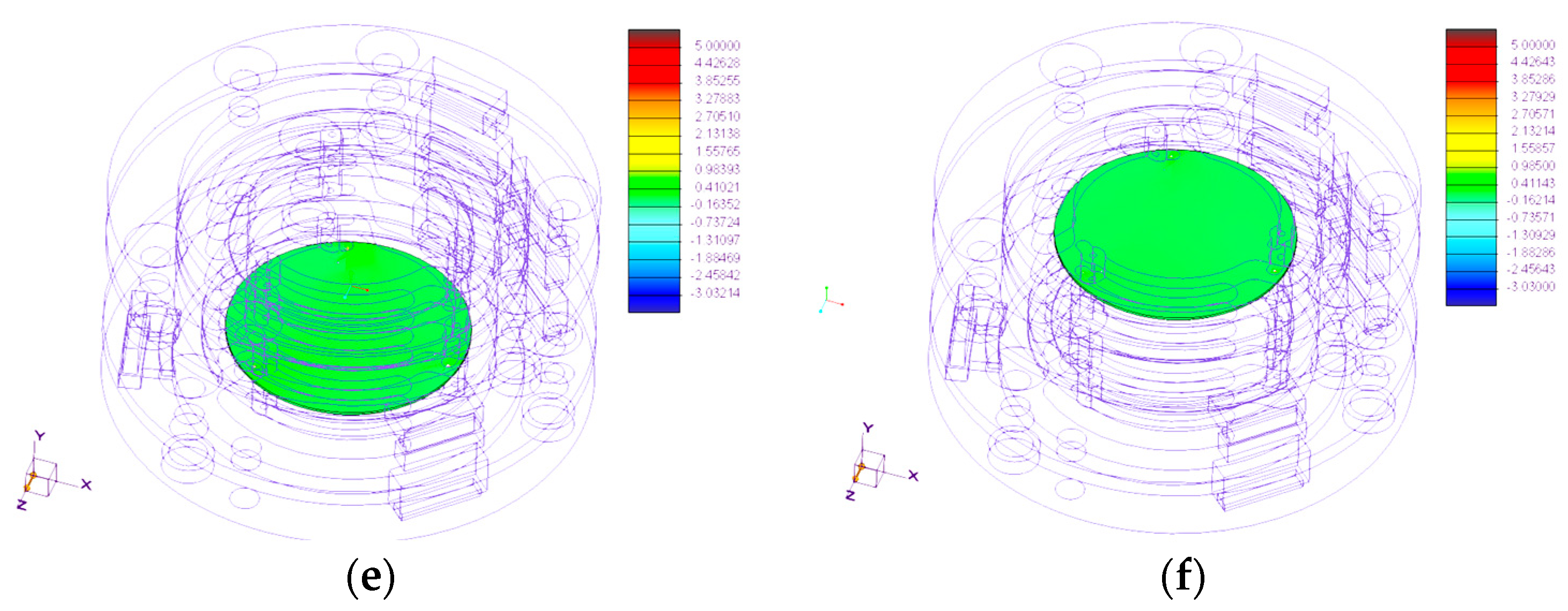The height and width of the screenshot is (611, 1568).
Task: Click the -3.03000 value on right legend
Action: (1532, 286)
